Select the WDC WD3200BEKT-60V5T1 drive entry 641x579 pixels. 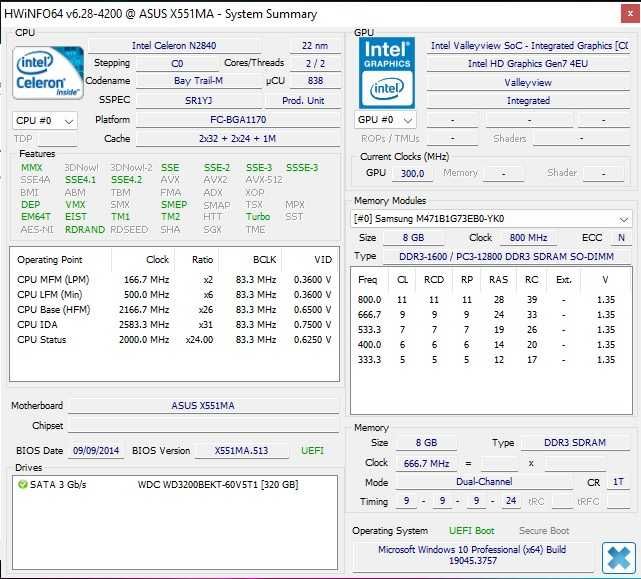pyautogui.click(x=175, y=485)
